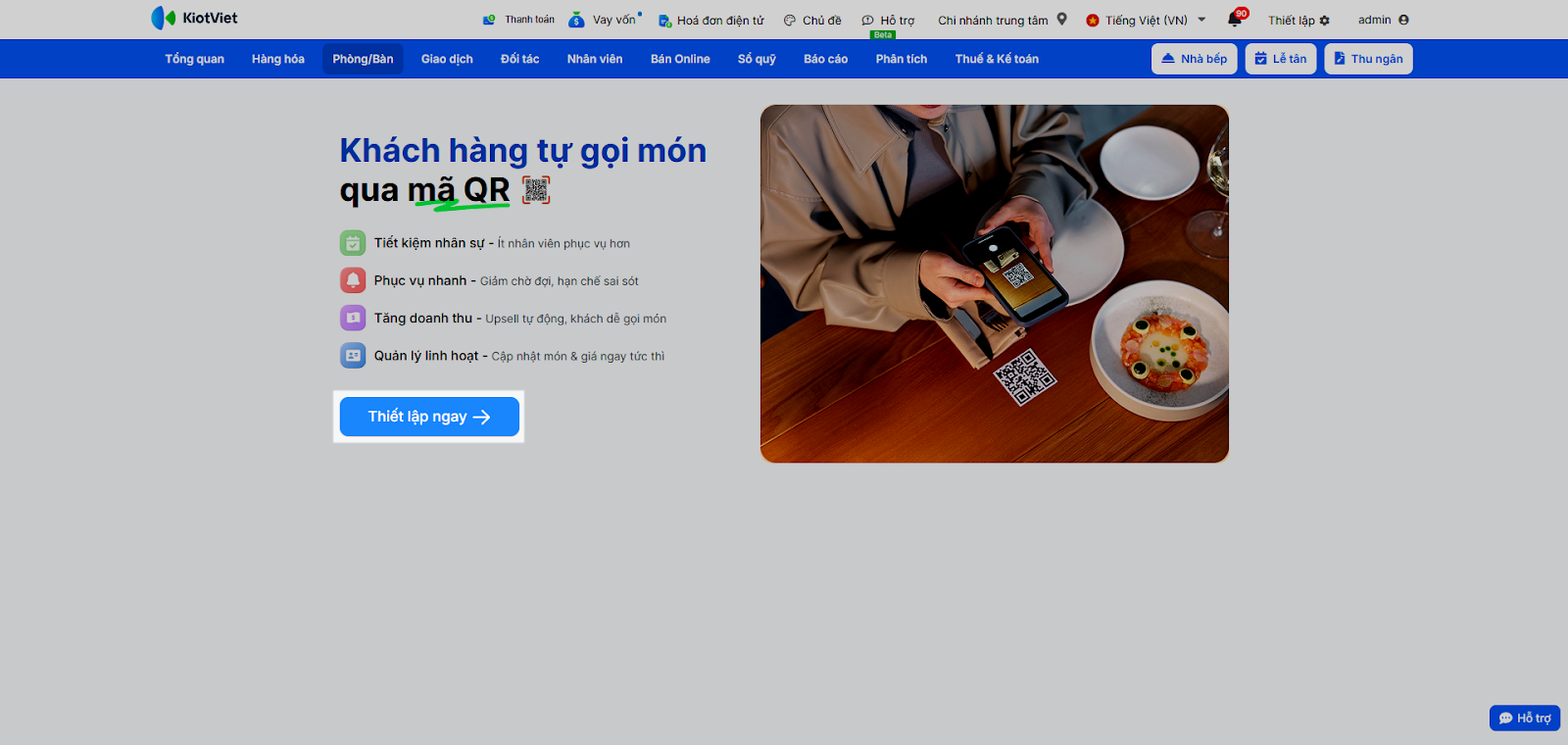1568x745 pixels.
Task: Open the Đối tác menu
Action: [519, 59]
